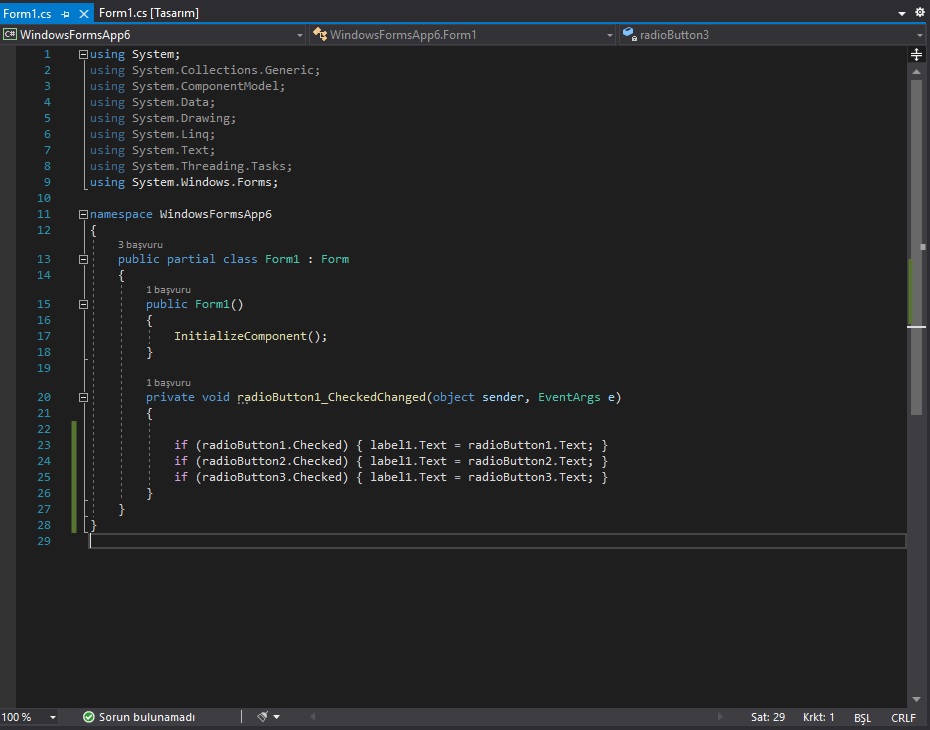Click the C# project icon beside WindowsFormsApp6
Image resolution: width=930 pixels, height=730 pixels.
pyautogui.click(x=9, y=34)
